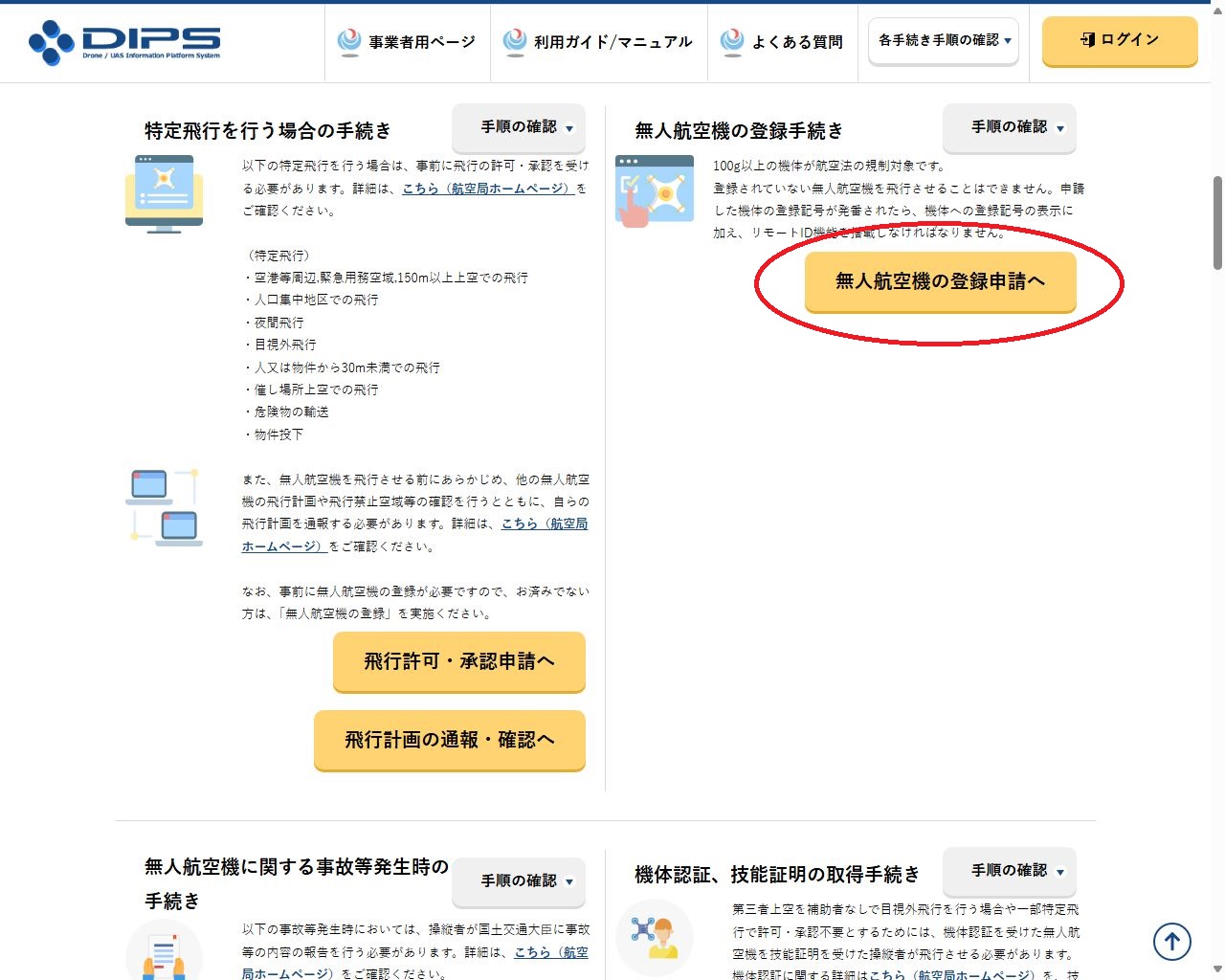Viewport: 1225px width, 980px height.
Task: Click the computer drone icon under 特定飛行
Action: [x=164, y=193]
